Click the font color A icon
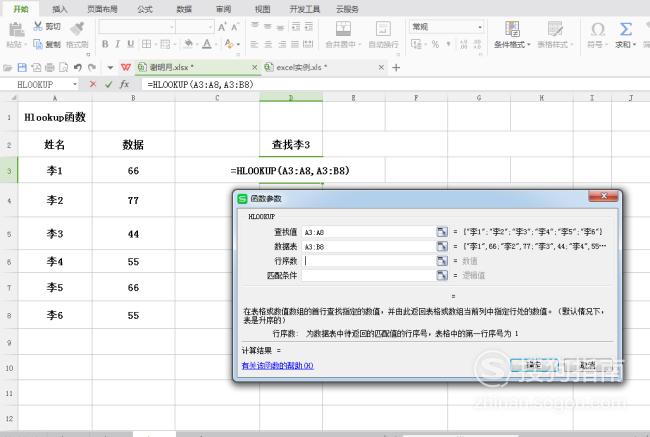 (207, 44)
